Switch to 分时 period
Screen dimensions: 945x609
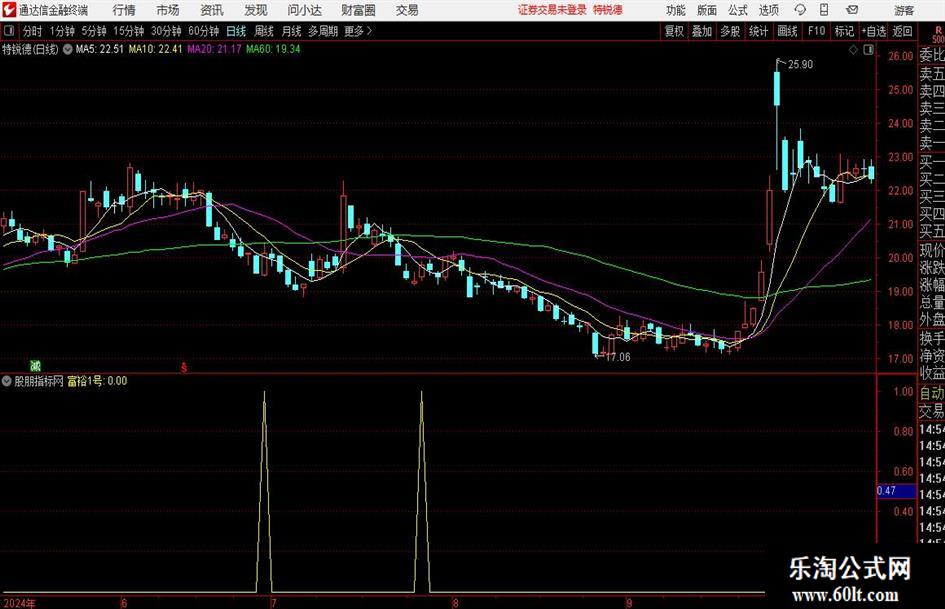click(x=32, y=31)
